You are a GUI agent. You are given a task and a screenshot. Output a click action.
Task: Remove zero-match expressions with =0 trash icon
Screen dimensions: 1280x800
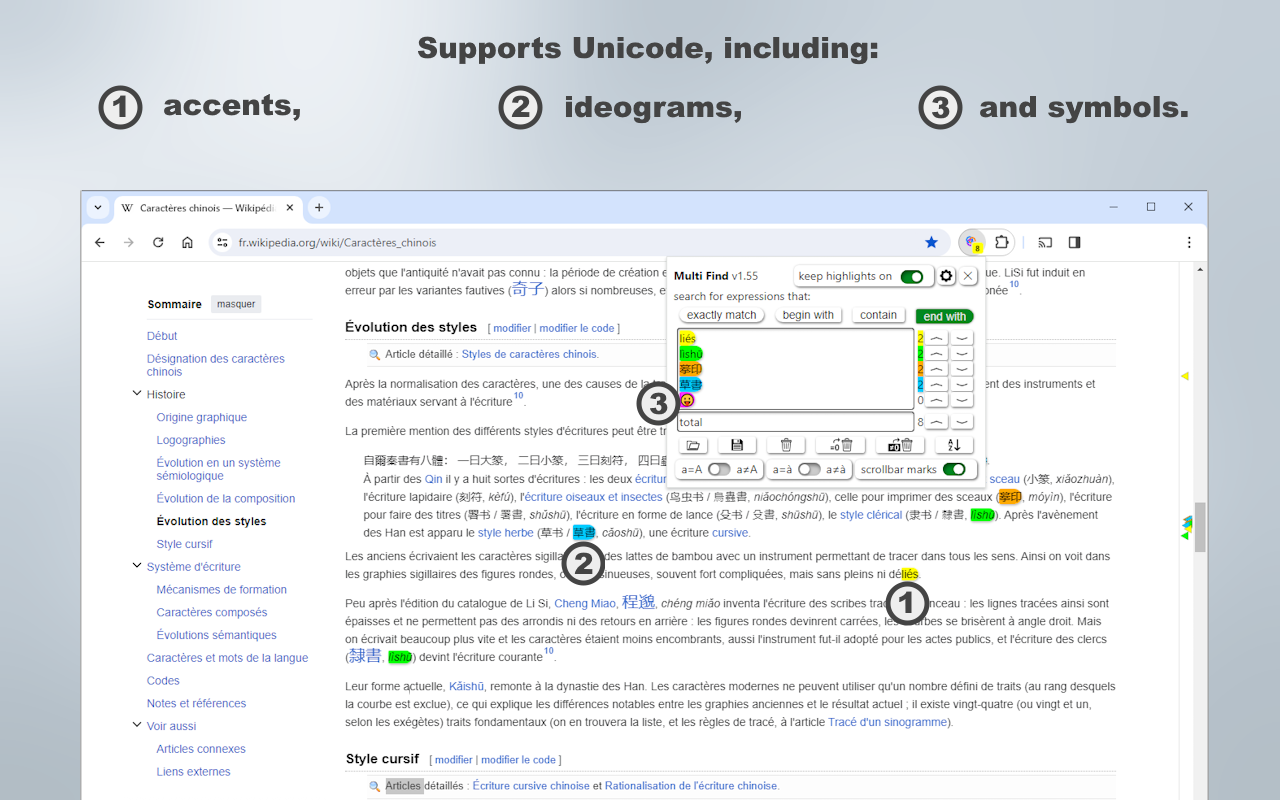840,445
